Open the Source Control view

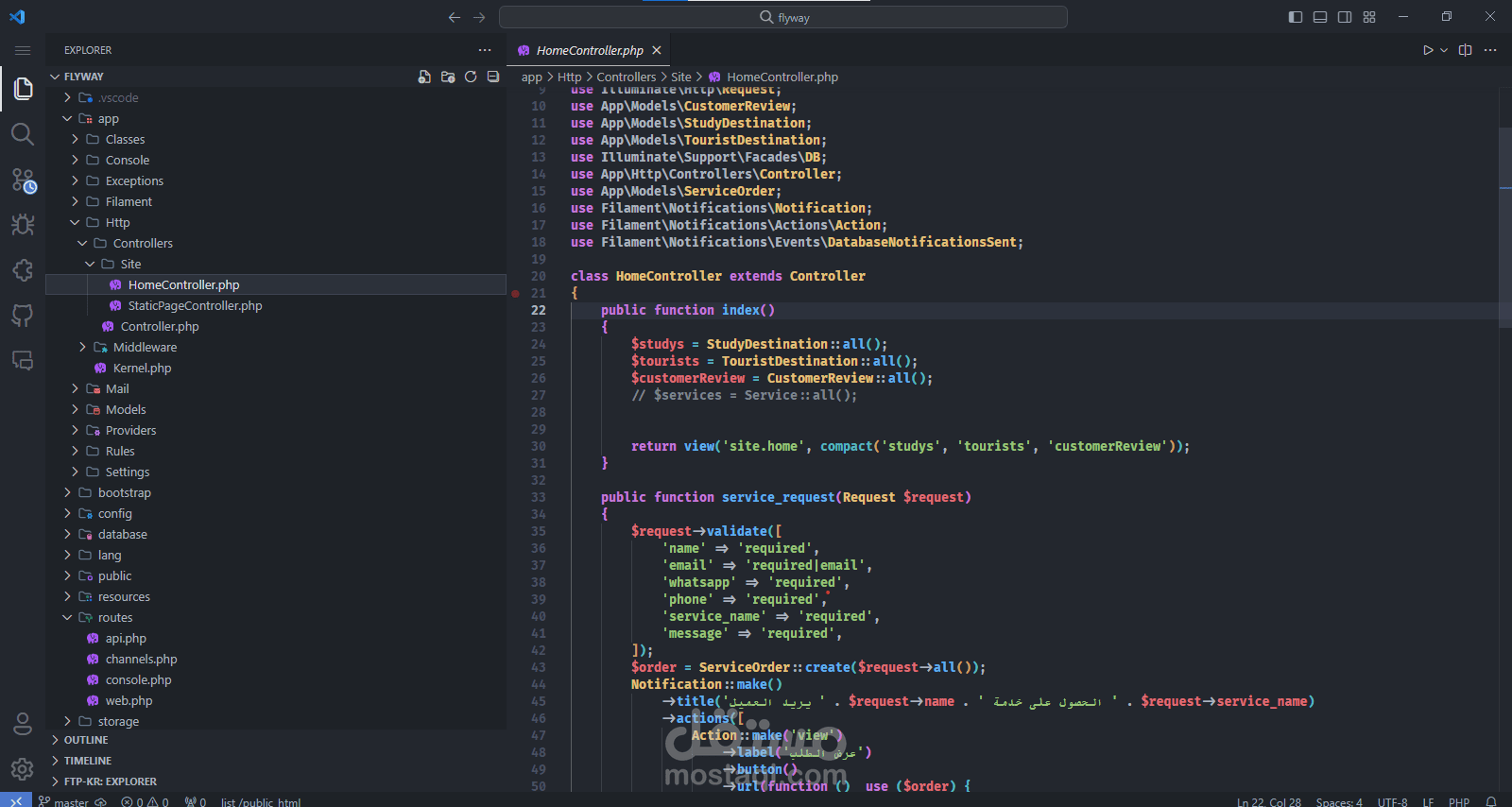[x=23, y=180]
